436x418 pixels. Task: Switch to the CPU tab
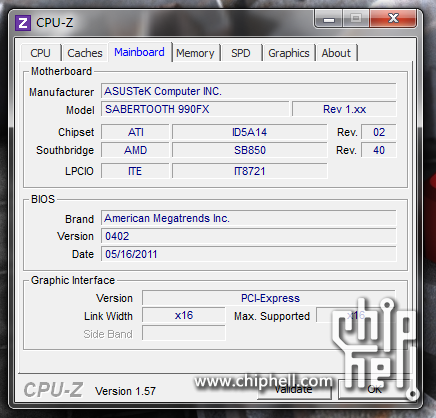tap(40, 53)
